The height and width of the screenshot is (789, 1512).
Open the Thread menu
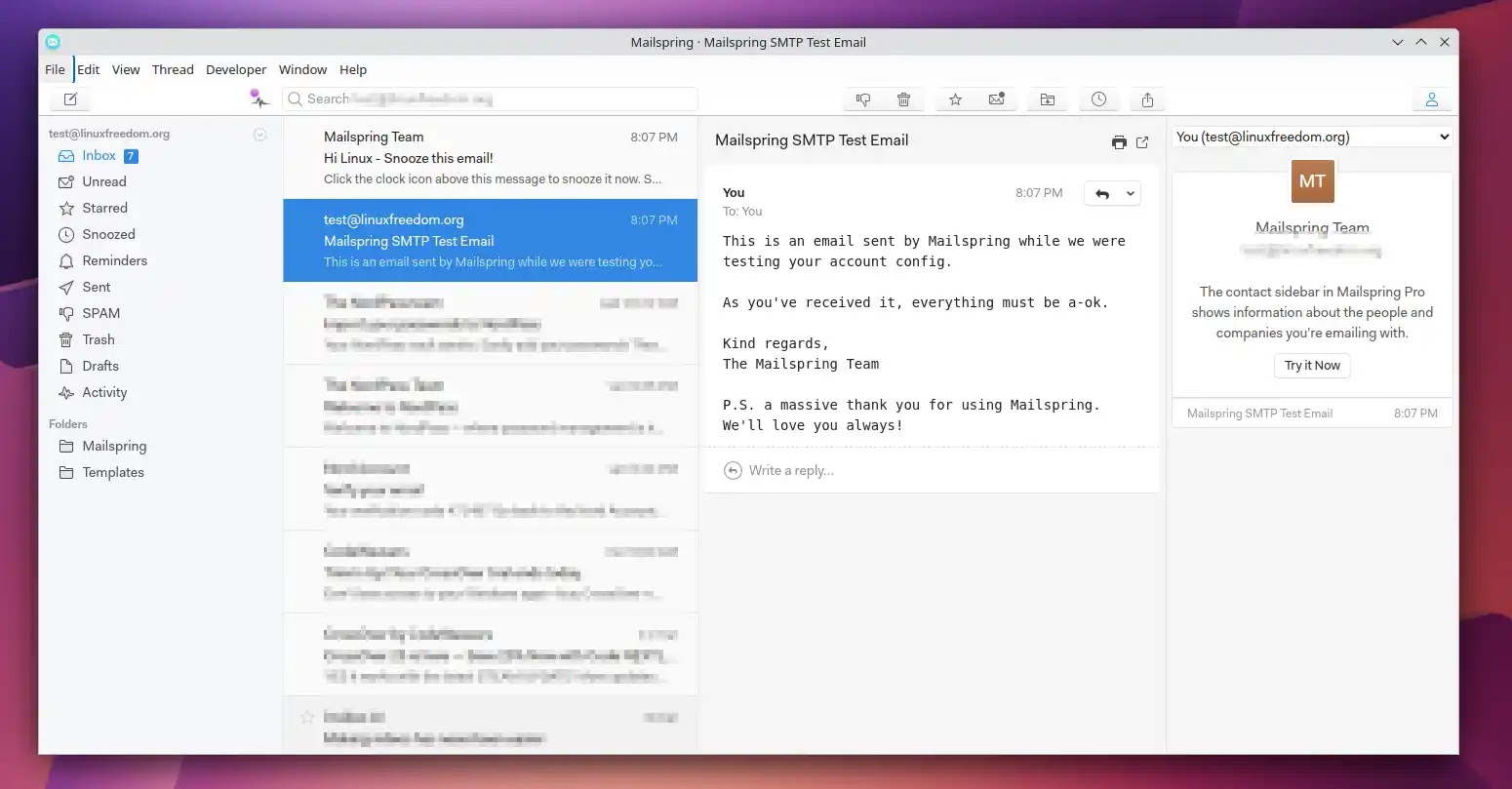point(173,70)
